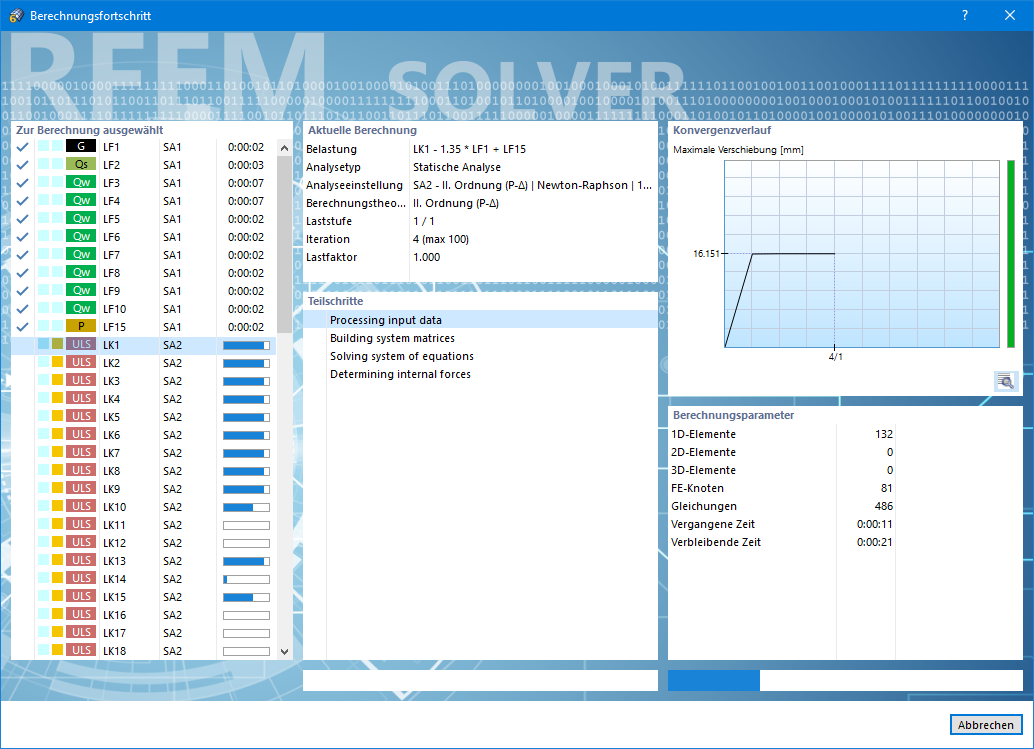
Task: Click the load case list scrollbar thumb
Action: click(284, 244)
